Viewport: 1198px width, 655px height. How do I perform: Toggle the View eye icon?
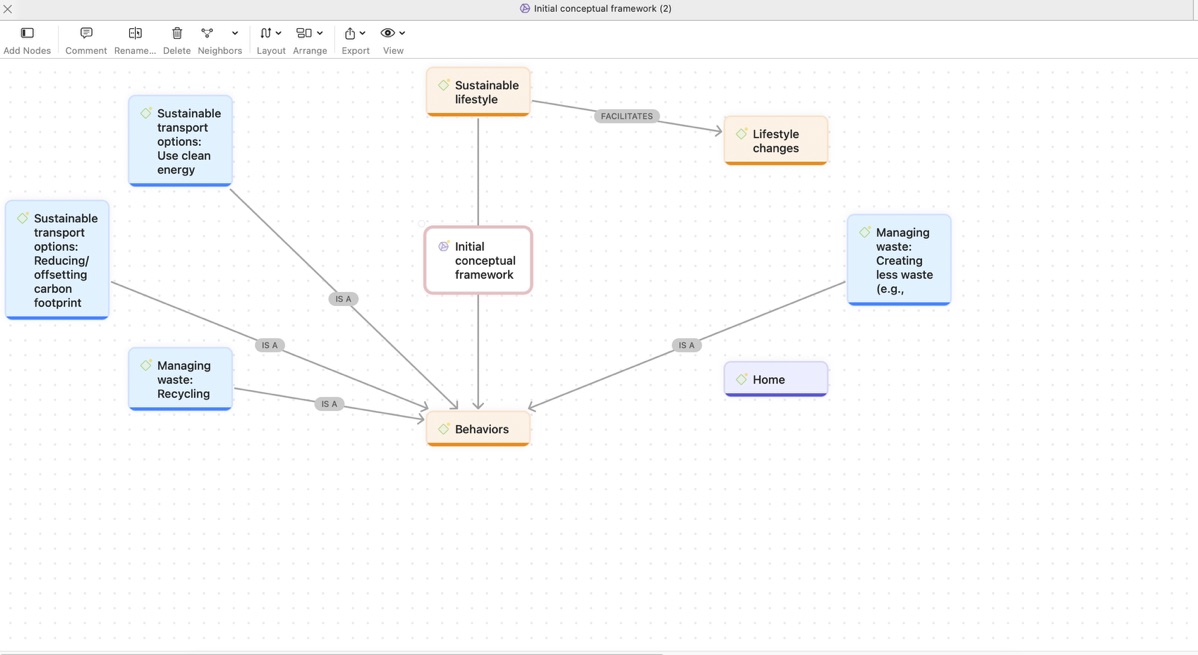click(388, 33)
